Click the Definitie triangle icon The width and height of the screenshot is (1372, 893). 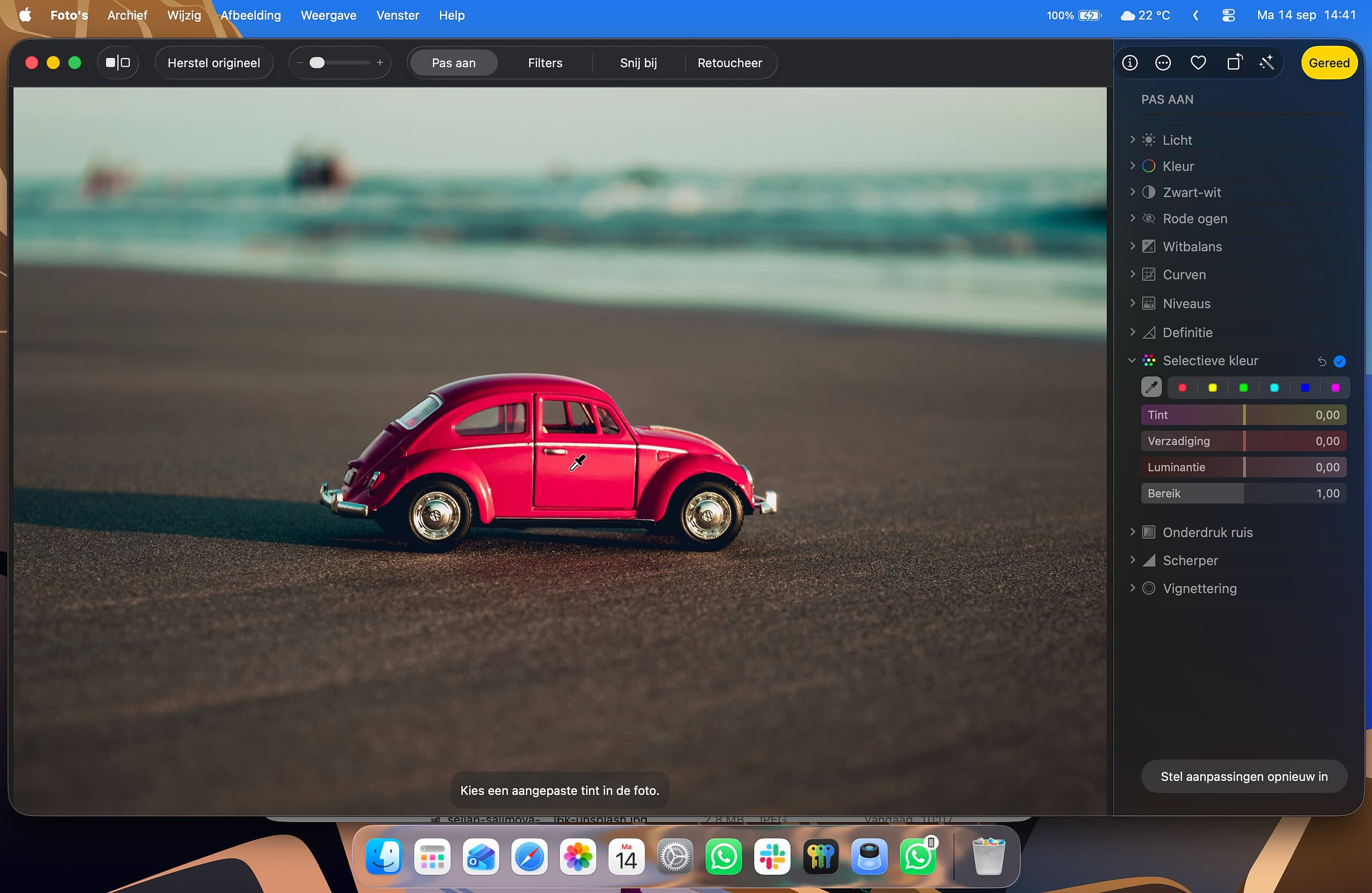[1149, 332]
